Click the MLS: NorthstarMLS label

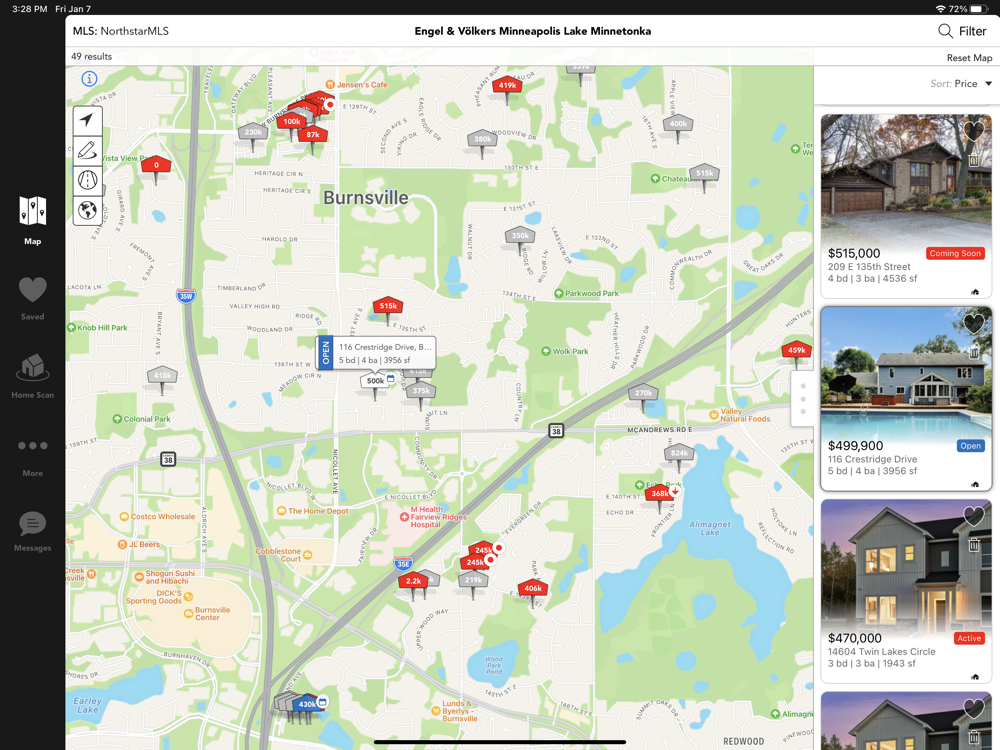click(121, 31)
